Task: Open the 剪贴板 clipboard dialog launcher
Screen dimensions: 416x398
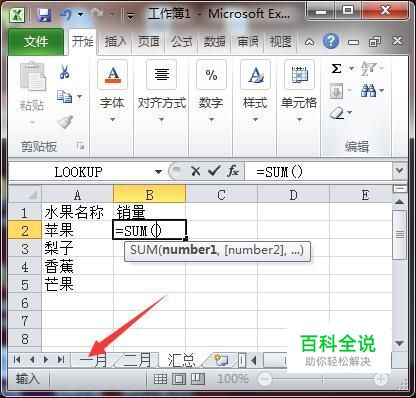Action: click(81, 146)
